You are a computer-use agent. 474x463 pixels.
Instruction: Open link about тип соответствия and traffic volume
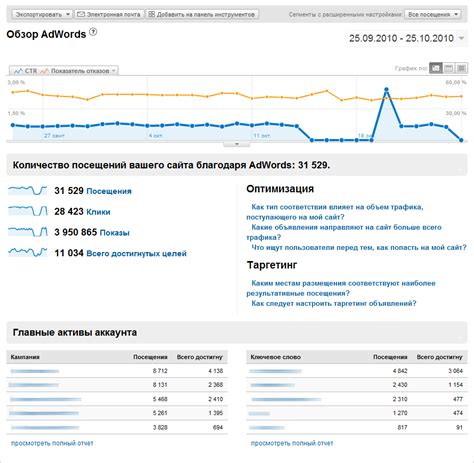335,212
